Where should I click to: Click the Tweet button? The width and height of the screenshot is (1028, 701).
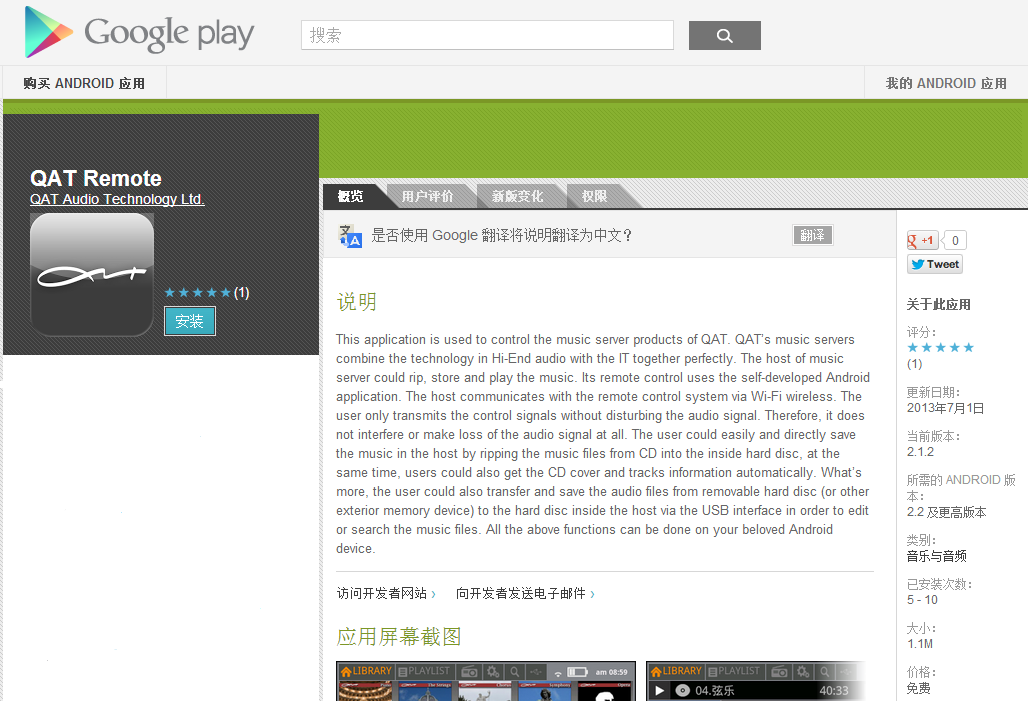(935, 264)
